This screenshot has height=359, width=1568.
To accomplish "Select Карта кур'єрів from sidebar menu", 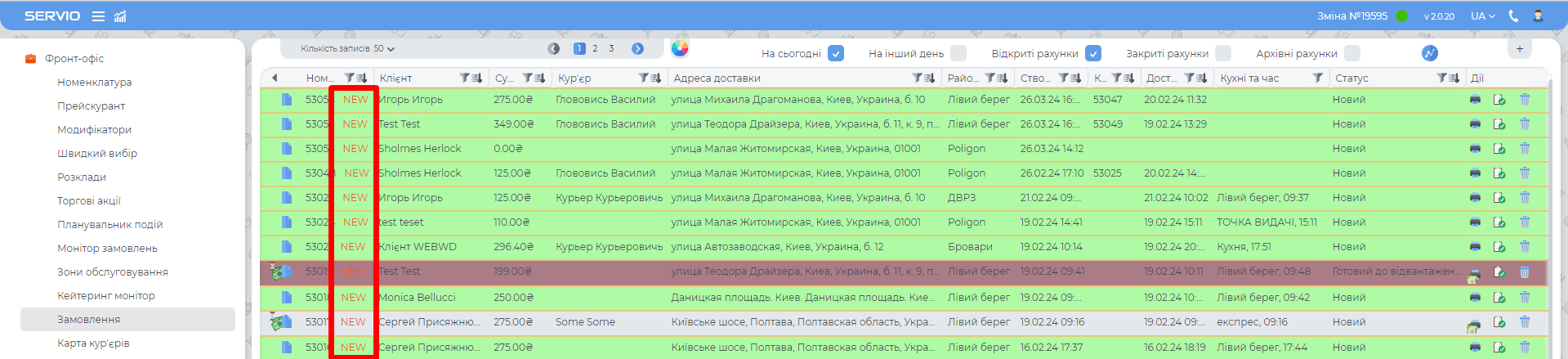I will (x=93, y=343).
